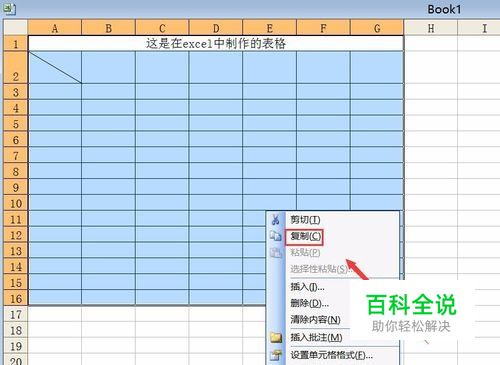Select row 14 header

point(16,267)
